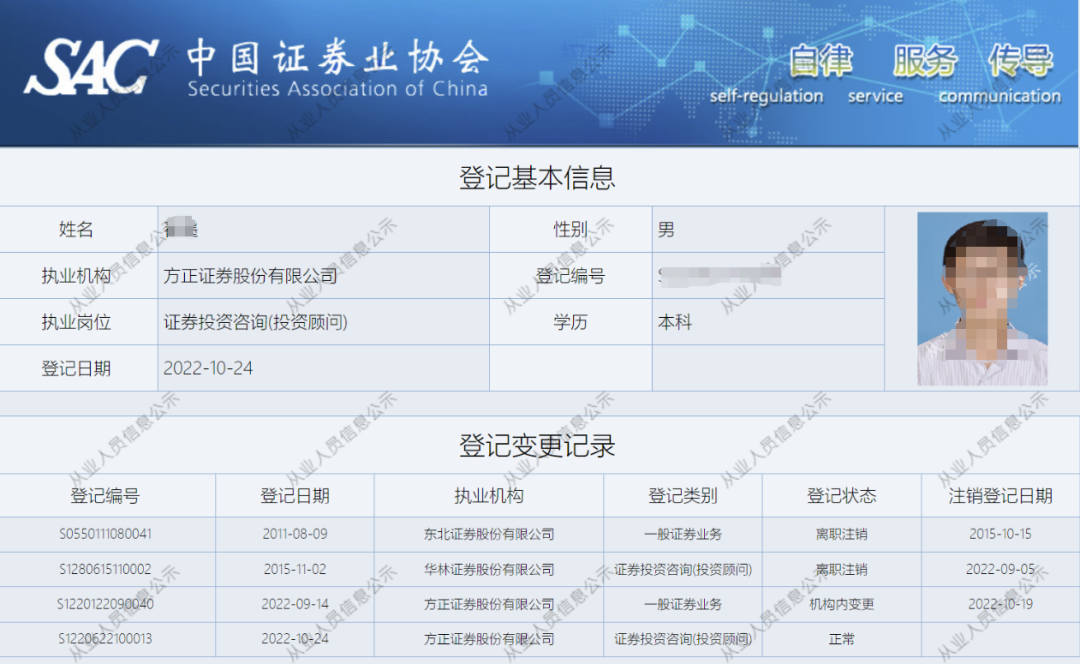1080x664 pixels.
Task: Click 方正证券股份有限公司 in the S1220622100013 row
Action: pos(489,639)
